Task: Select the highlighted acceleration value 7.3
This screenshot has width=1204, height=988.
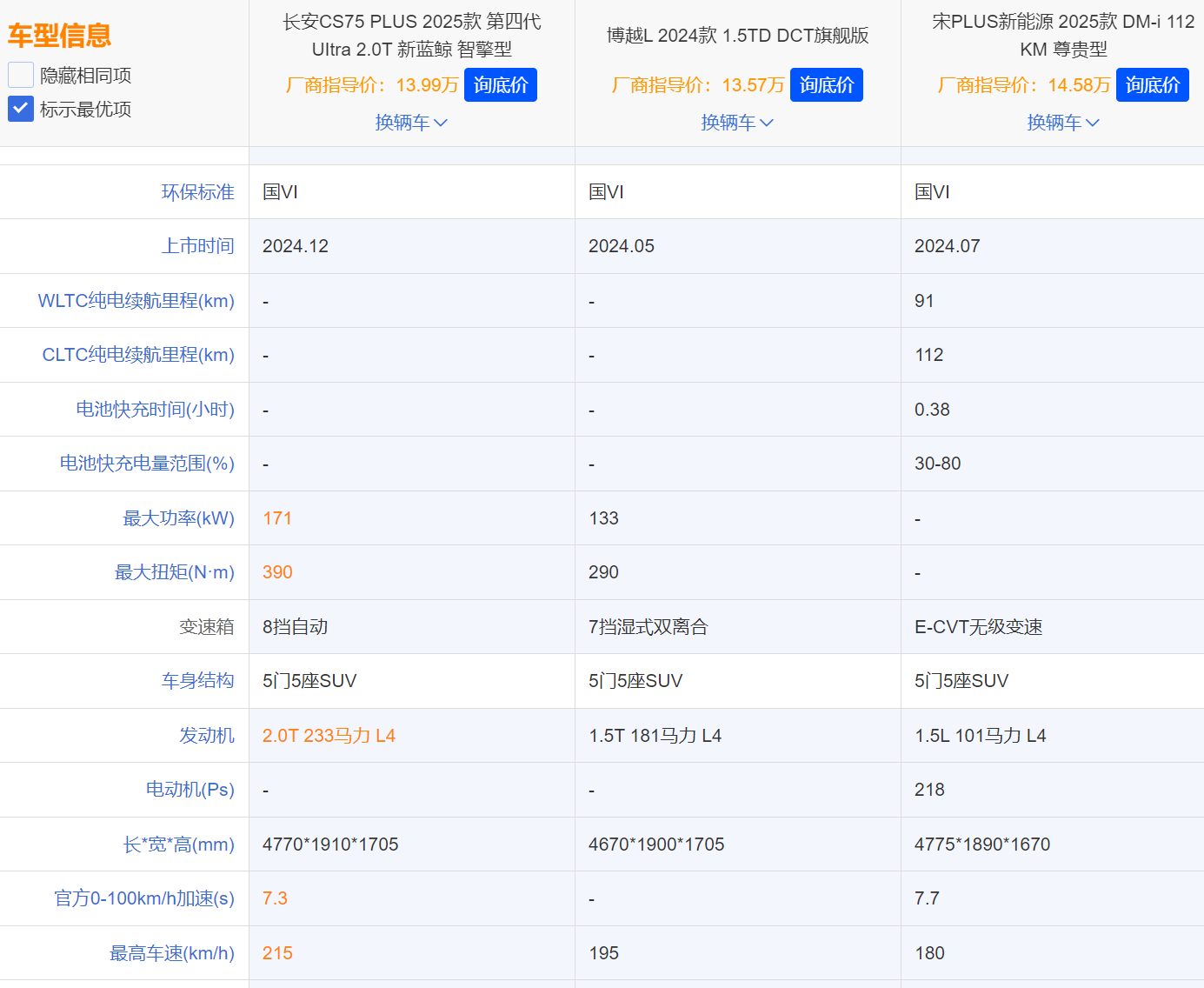Action: 275,898
